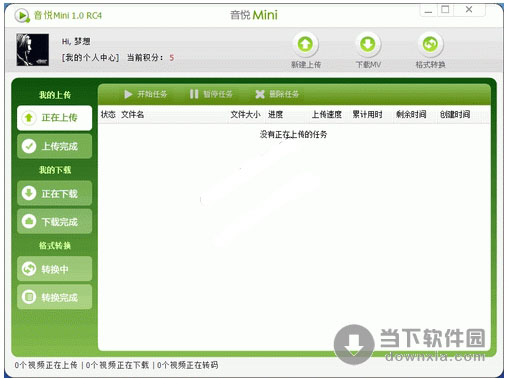Click the 文件大小 column header
The image size is (509, 379).
tap(245, 114)
